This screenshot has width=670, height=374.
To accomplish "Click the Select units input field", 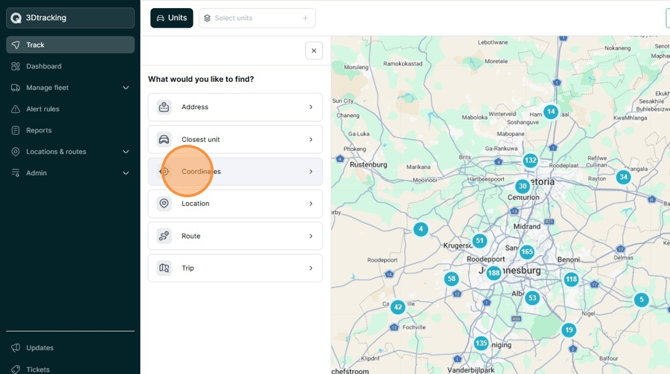I will coord(257,18).
